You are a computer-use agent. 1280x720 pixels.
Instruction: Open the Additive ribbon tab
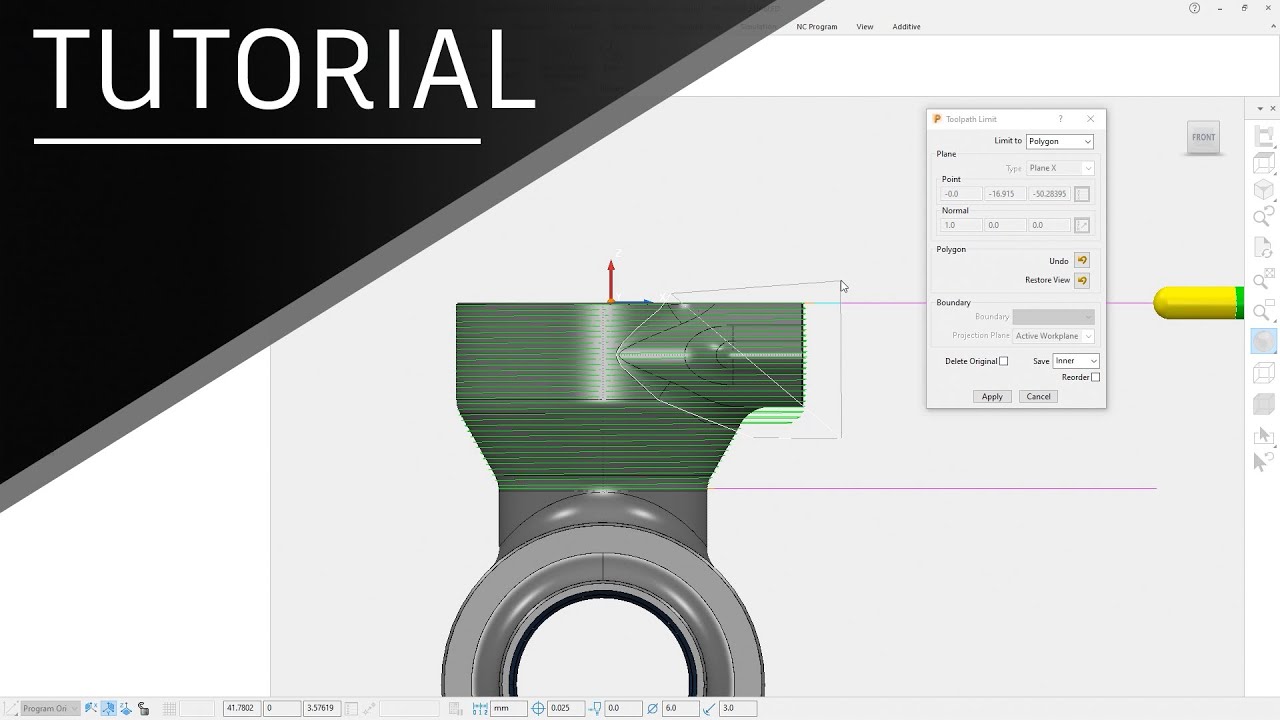[x=906, y=27]
